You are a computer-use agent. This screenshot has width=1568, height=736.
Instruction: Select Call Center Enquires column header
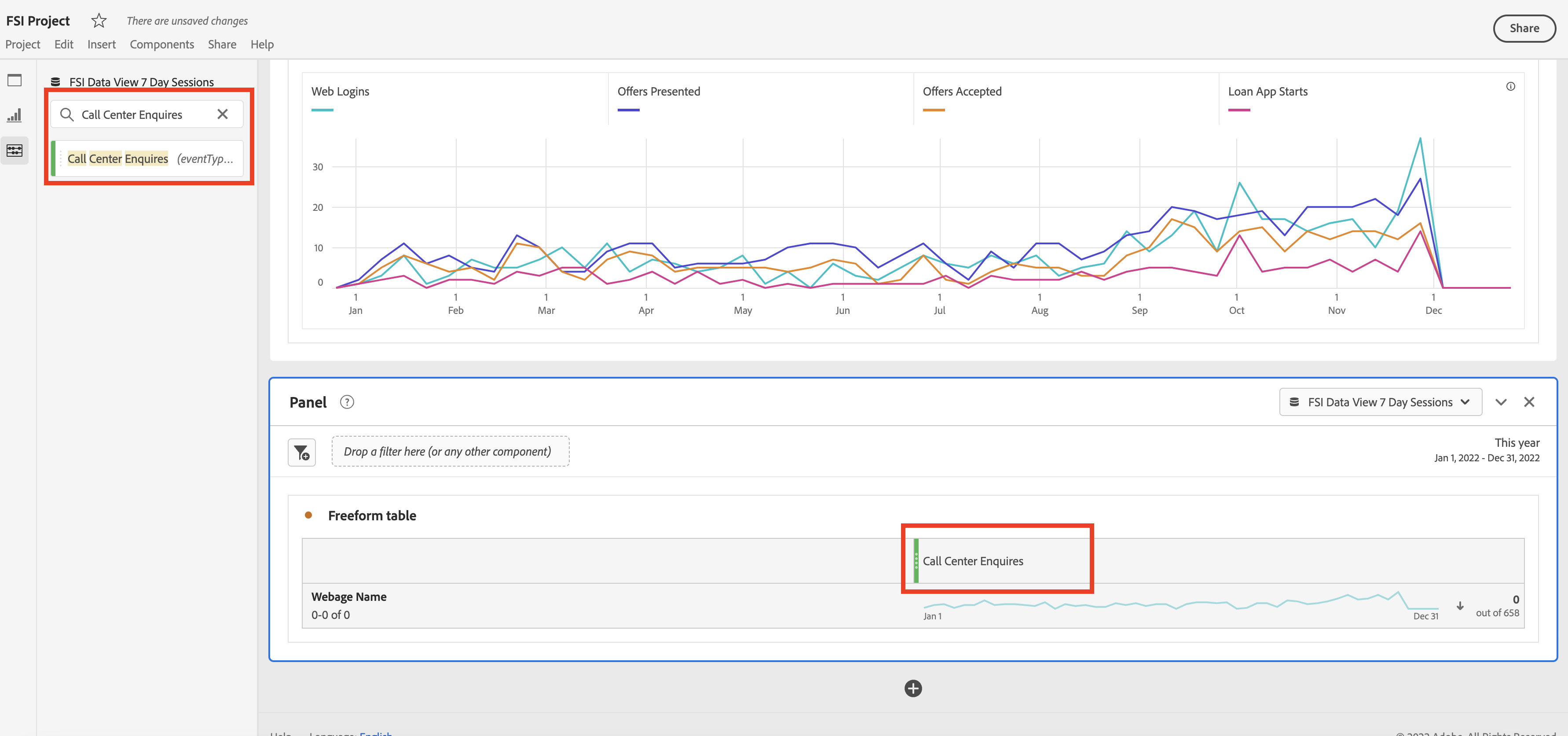[x=973, y=561]
